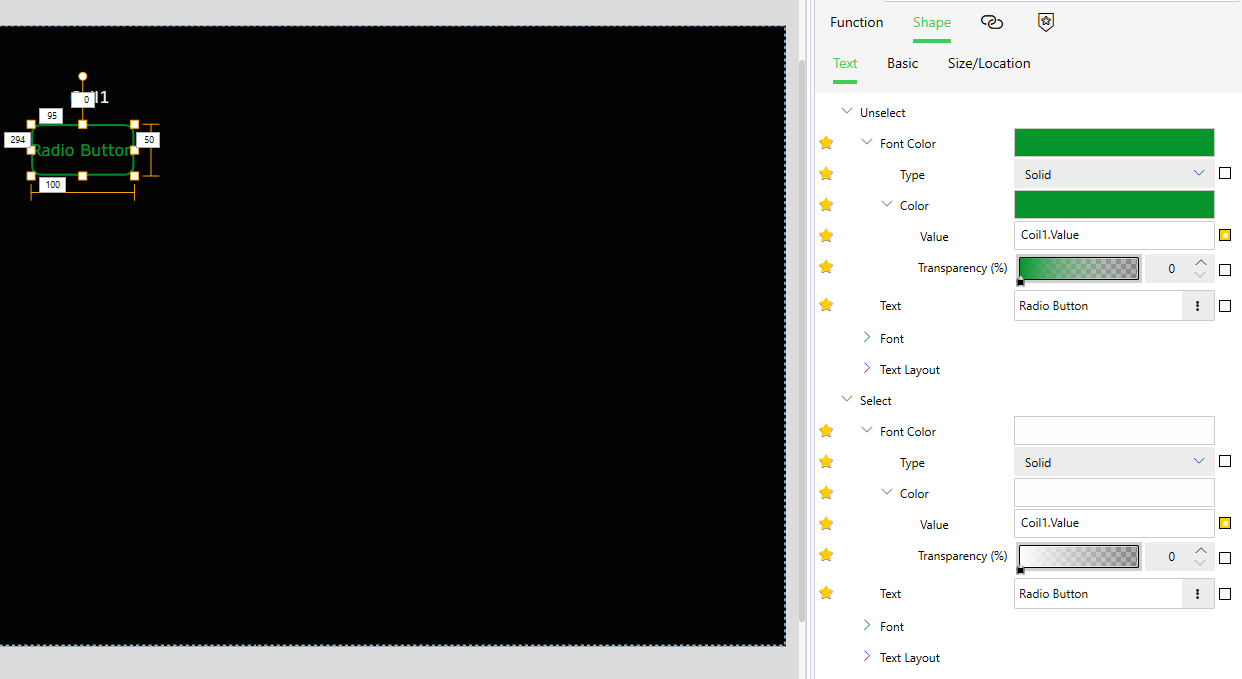Toggle the Unselect Type binding checkbox
Screen dimensions: 1242x679
(x=1225, y=174)
